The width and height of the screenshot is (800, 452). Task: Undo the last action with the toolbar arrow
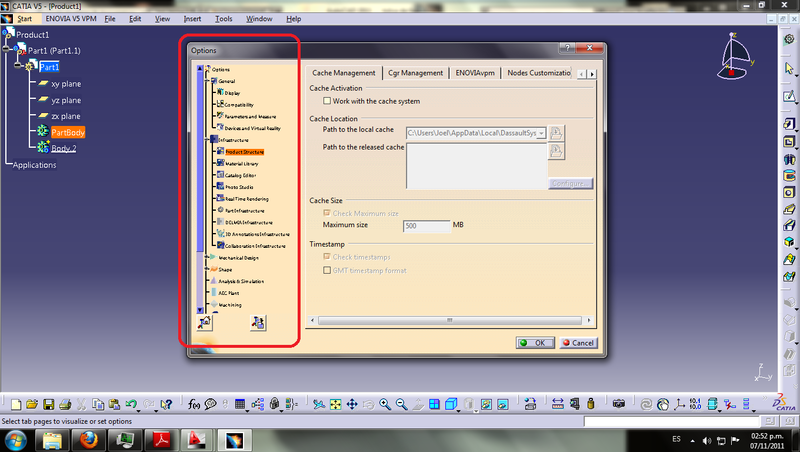(x=131, y=405)
